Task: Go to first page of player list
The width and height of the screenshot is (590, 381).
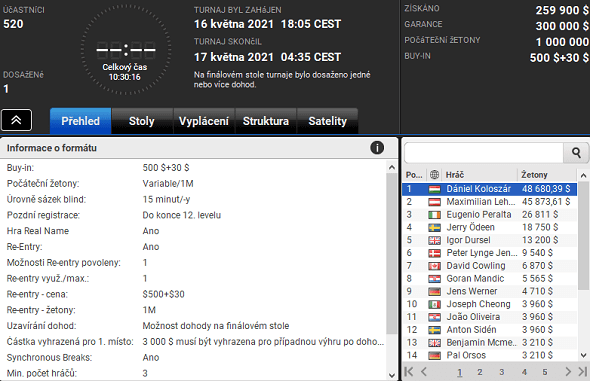Action: [x=409, y=372]
